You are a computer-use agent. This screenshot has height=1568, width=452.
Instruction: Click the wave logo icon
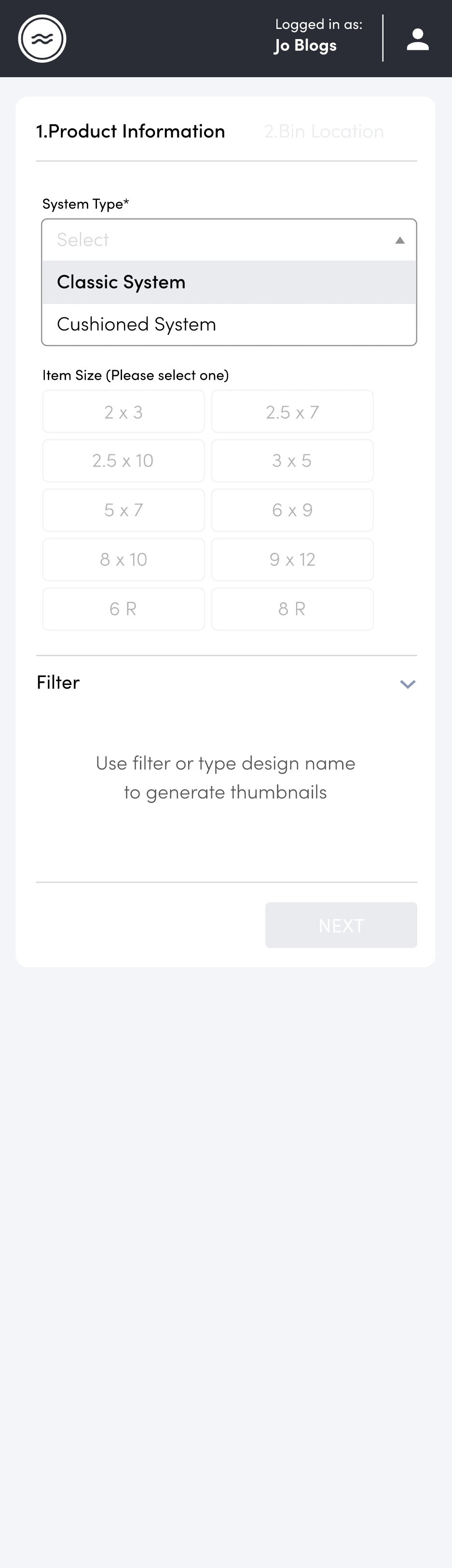click(x=42, y=38)
